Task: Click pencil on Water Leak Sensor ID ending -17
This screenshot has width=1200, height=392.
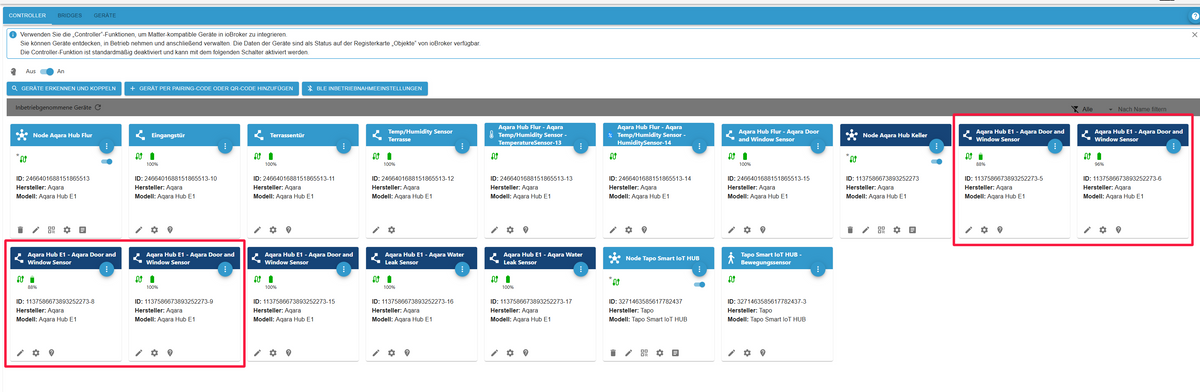Action: click(x=494, y=352)
